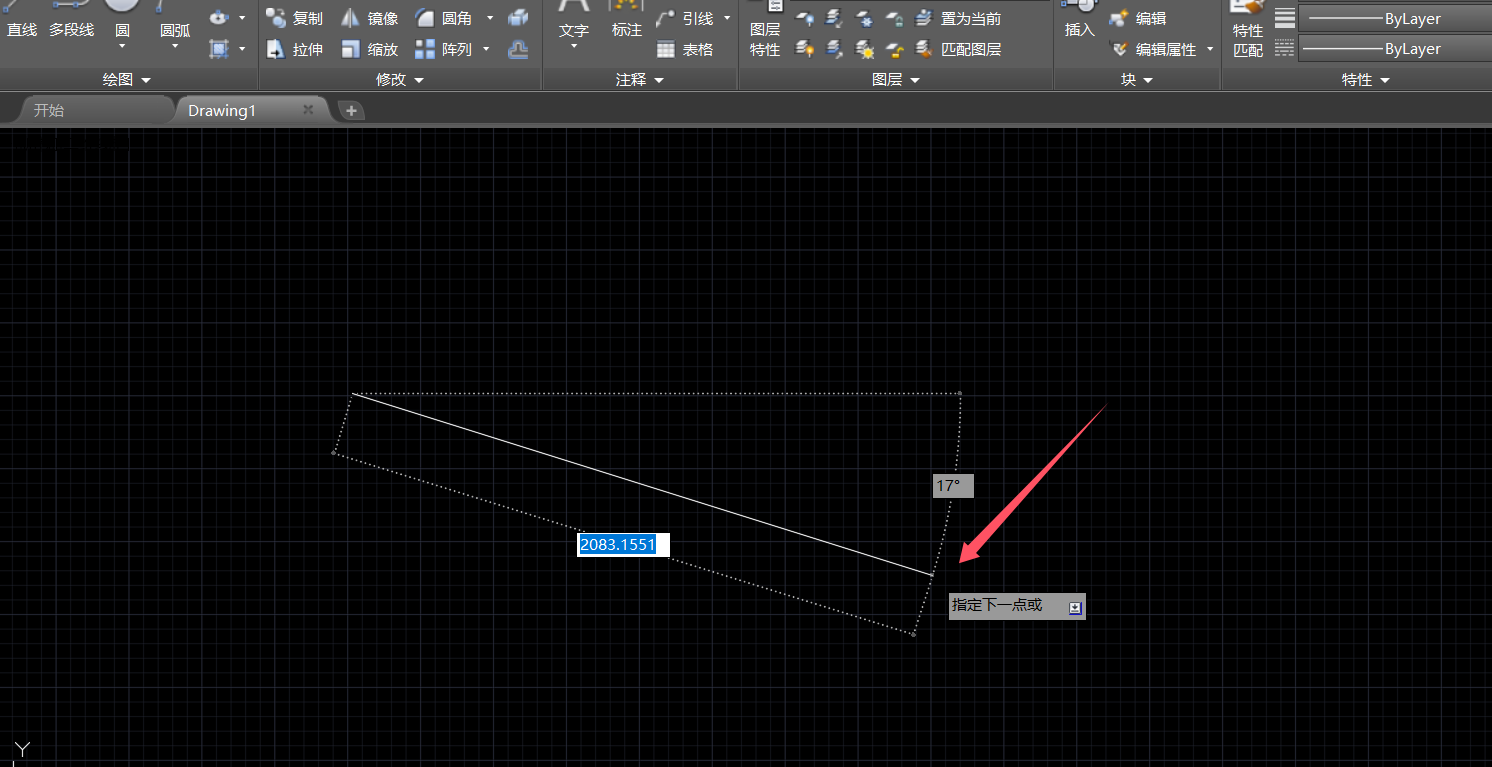1492x767 pixels.
Task: Expand the 块 panel
Action: click(1137, 80)
